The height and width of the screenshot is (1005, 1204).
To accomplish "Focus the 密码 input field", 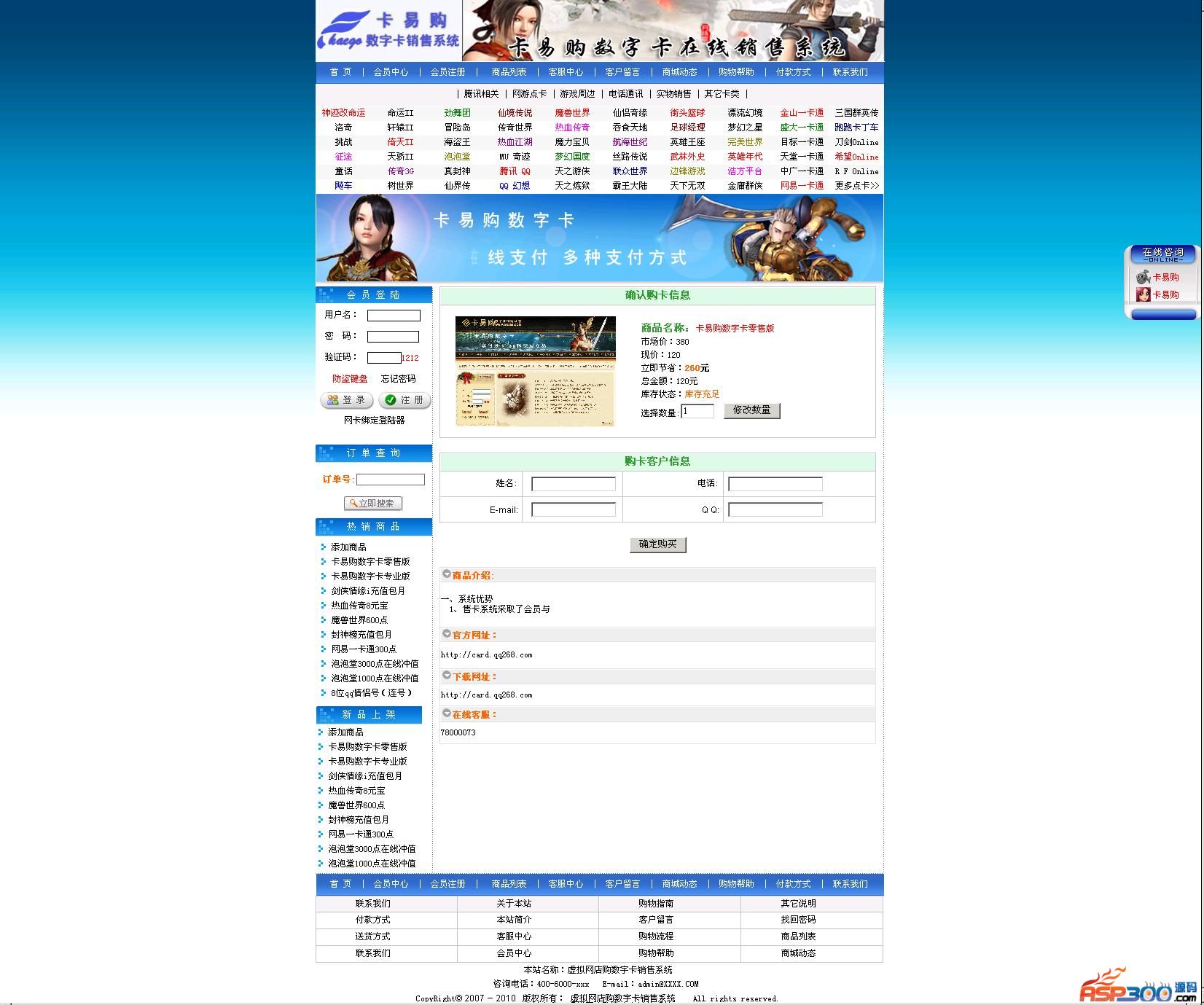I will tap(393, 337).
